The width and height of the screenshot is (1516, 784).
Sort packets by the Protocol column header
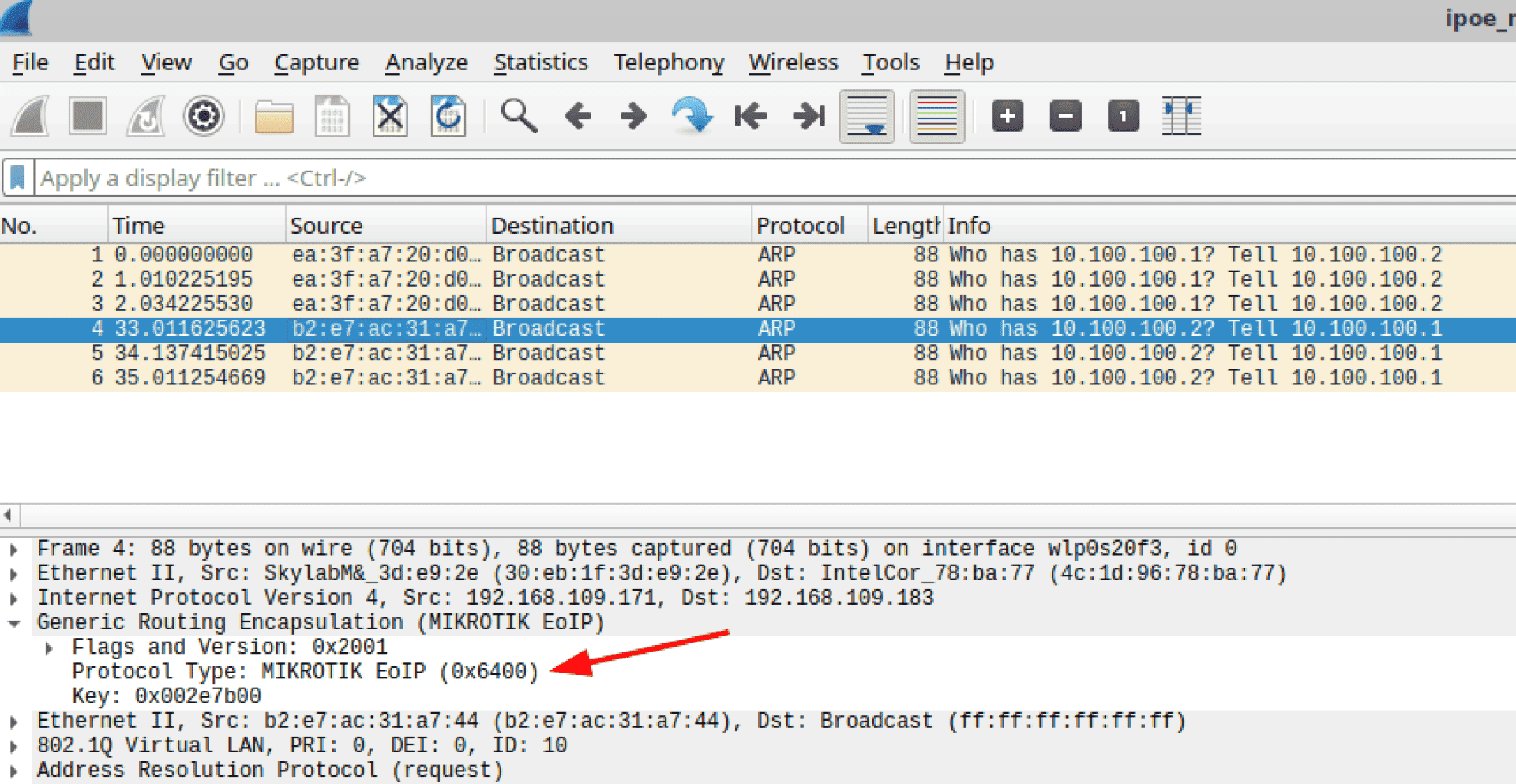(x=801, y=226)
